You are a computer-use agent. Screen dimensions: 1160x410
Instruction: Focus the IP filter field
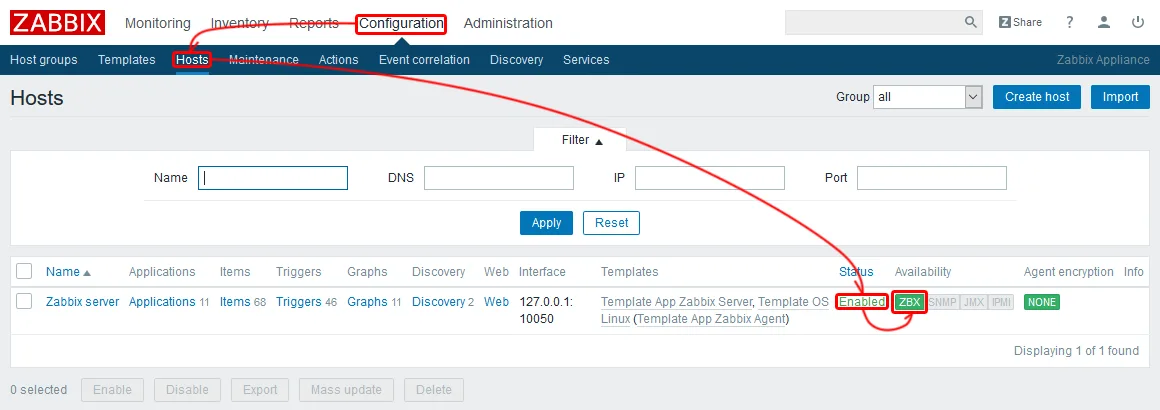[x=709, y=178]
